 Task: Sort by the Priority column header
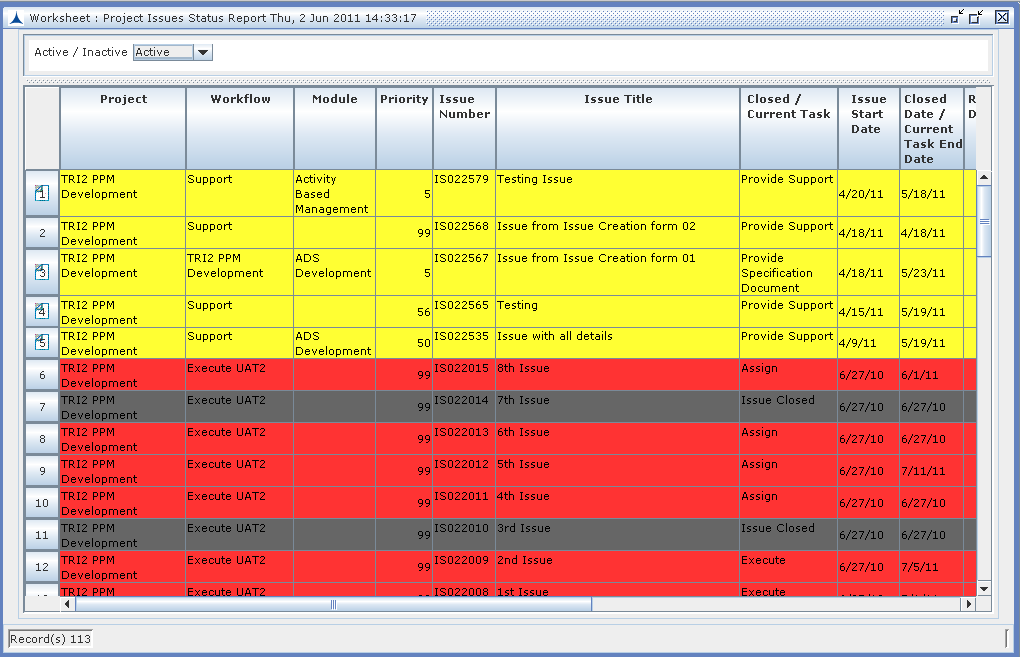point(404,99)
